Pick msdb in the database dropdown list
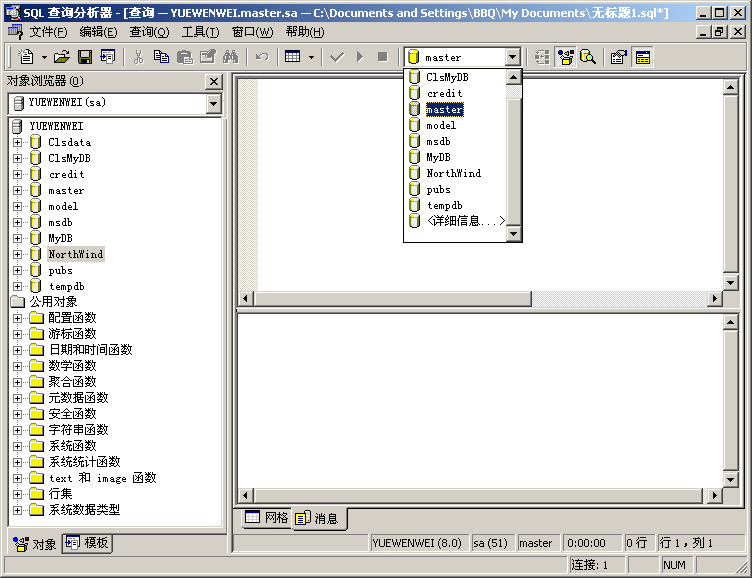752x578 pixels. coord(438,142)
